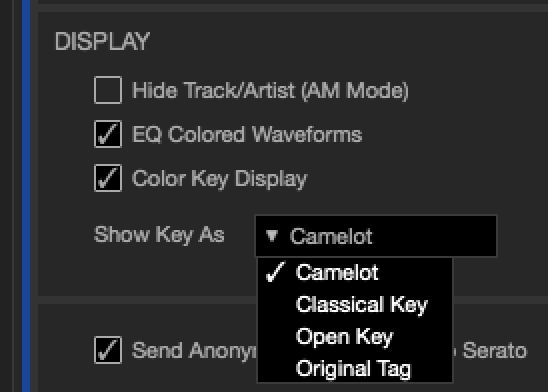Uncheck the Color Key Display box
The width and height of the screenshot is (548, 392).
108,178
